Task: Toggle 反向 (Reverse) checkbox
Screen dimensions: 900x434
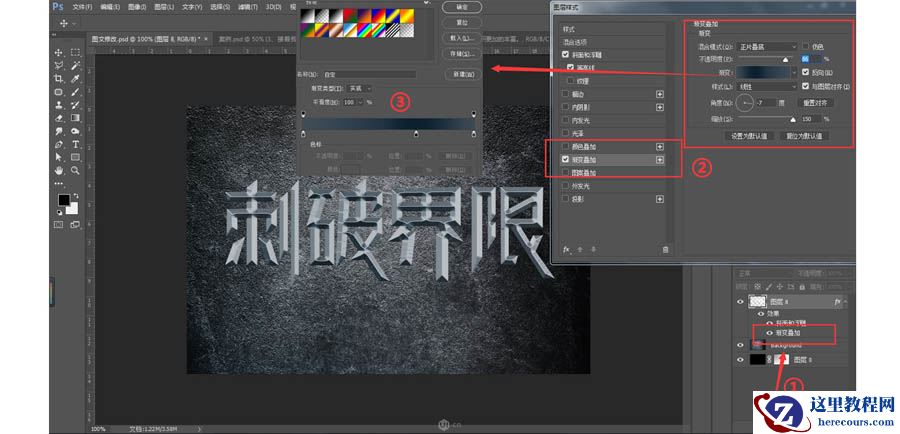Action: coord(805,72)
